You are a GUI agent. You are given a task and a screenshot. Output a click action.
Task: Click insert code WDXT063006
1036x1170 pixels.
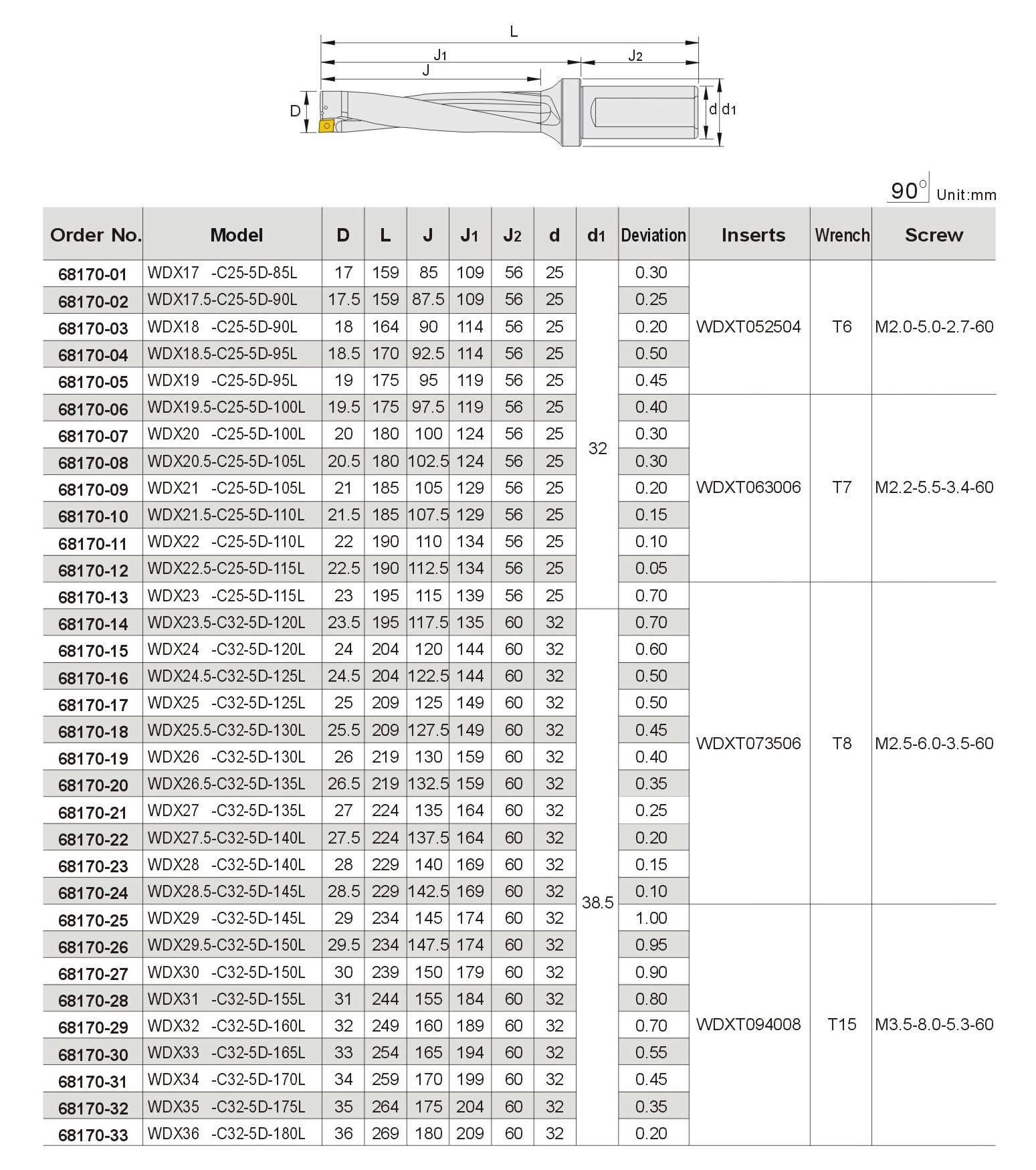[x=748, y=487]
